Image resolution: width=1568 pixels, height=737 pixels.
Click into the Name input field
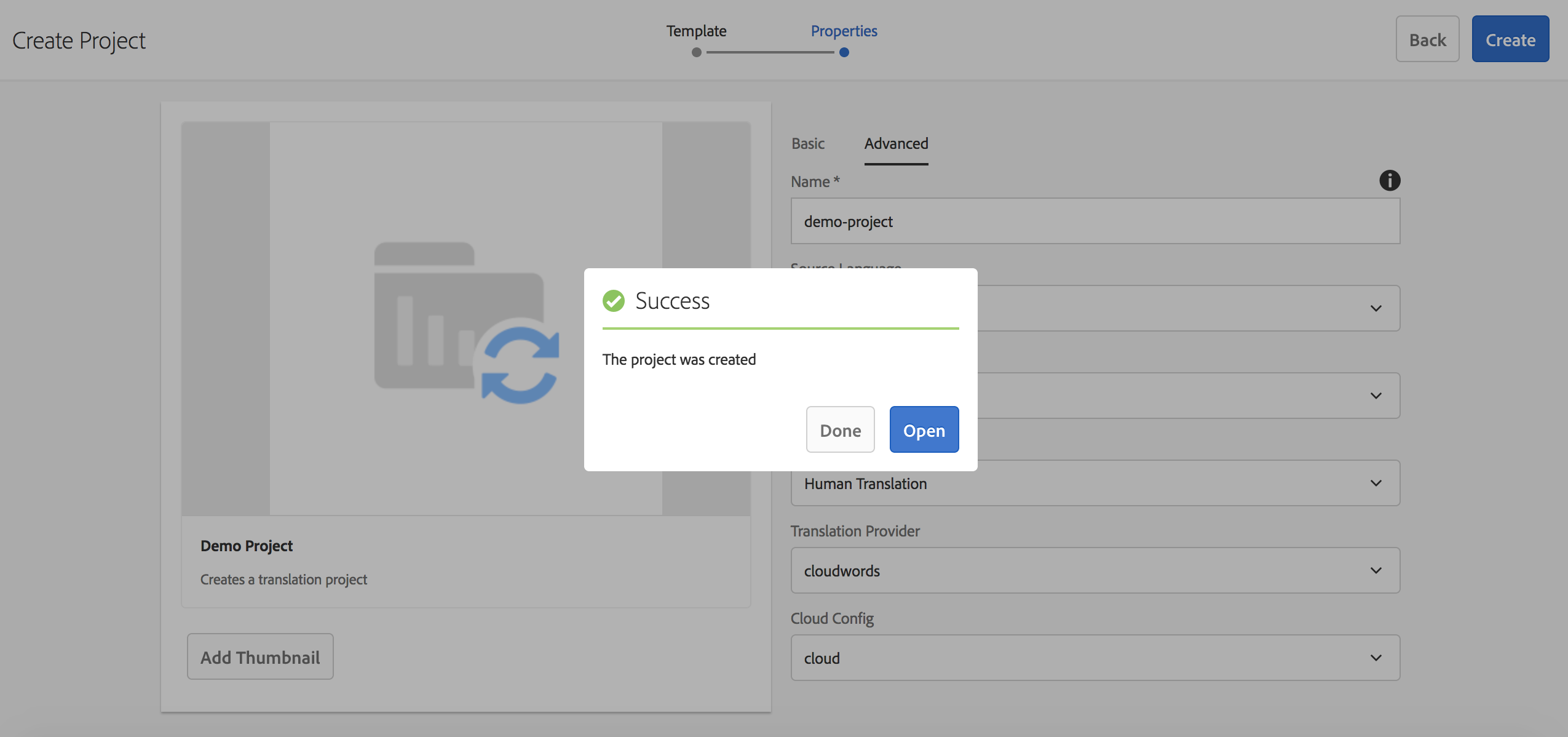1095,221
